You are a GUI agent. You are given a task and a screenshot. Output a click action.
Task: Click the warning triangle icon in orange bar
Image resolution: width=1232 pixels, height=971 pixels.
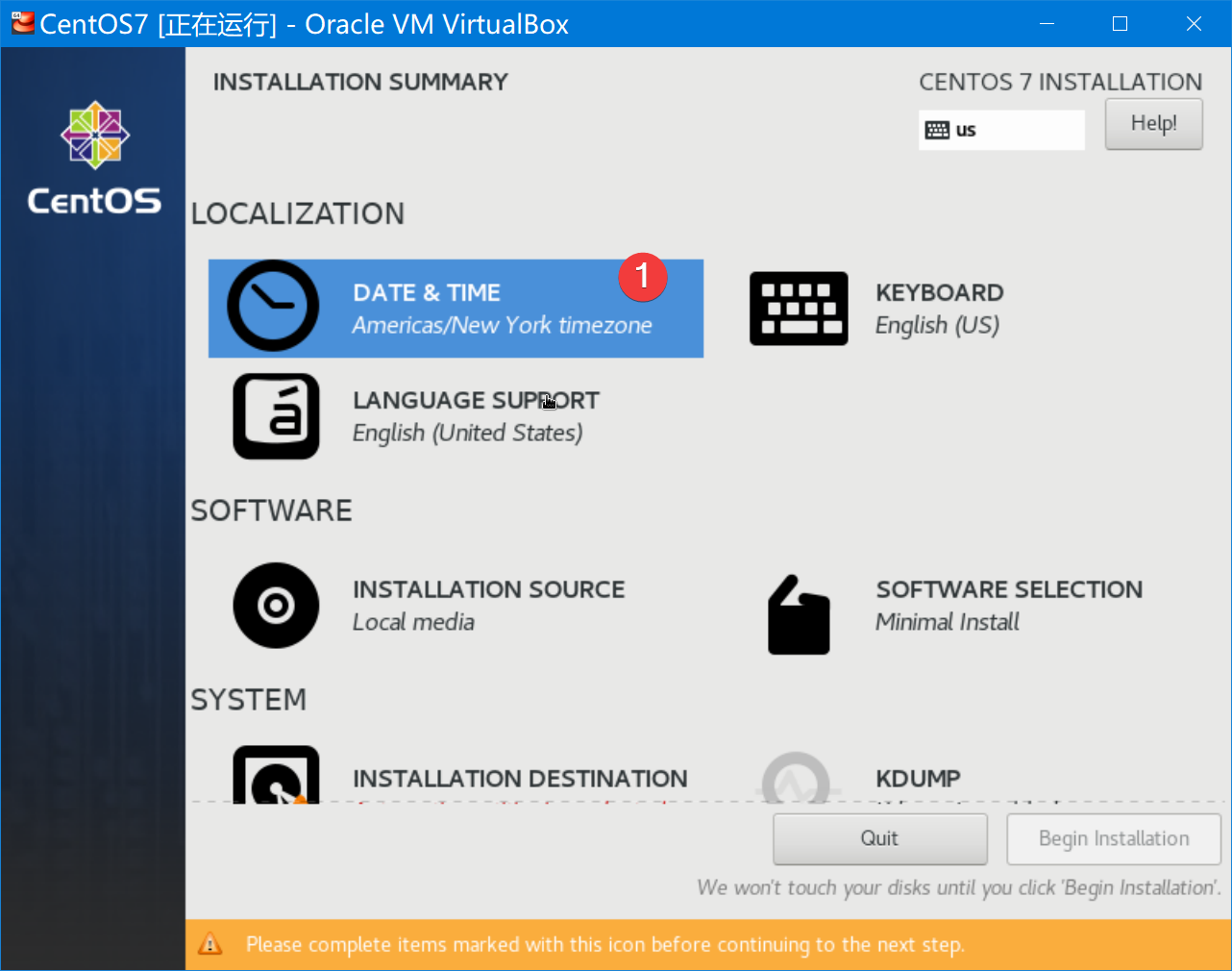click(x=209, y=944)
